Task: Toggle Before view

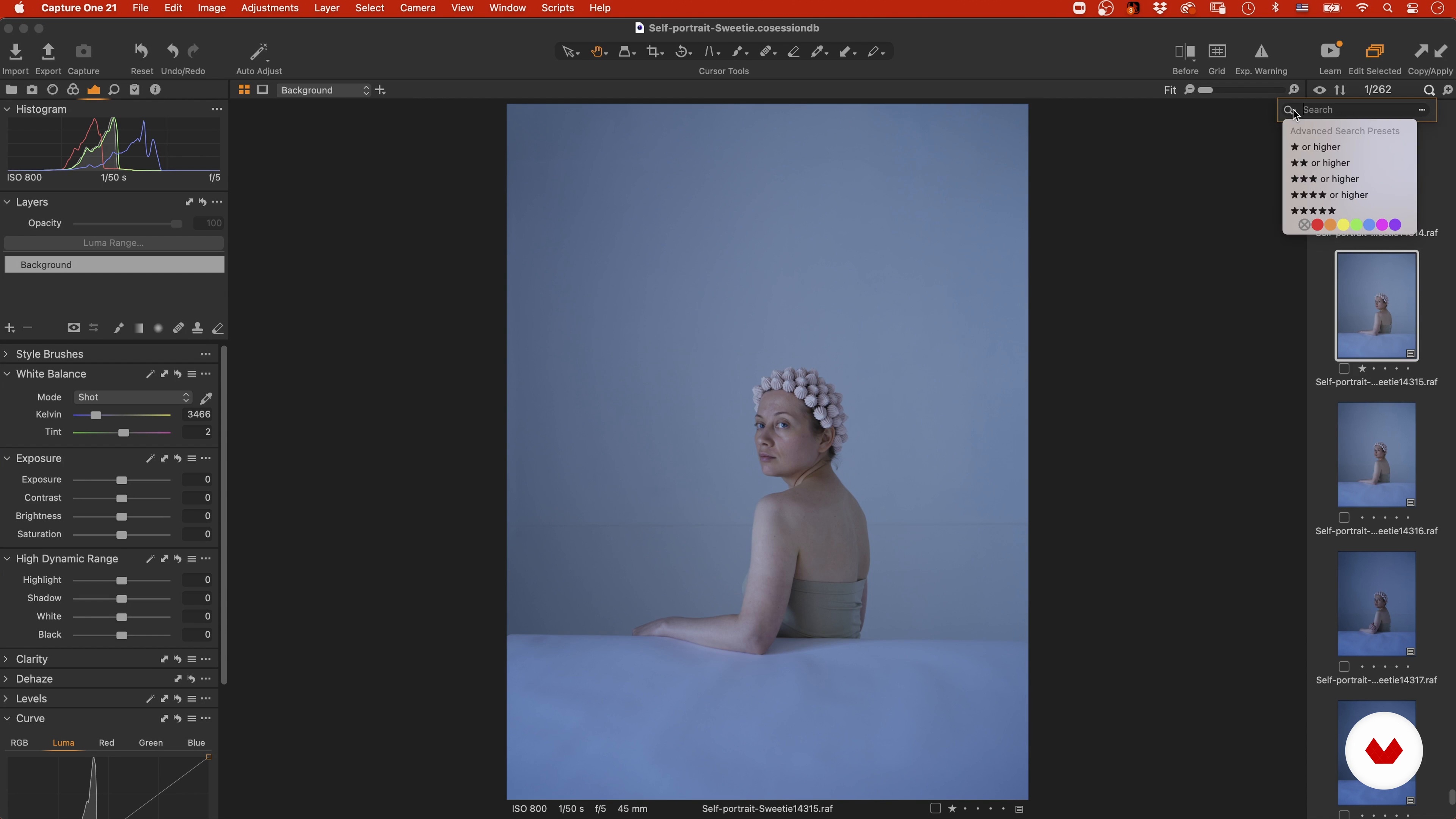Action: 1185,52
